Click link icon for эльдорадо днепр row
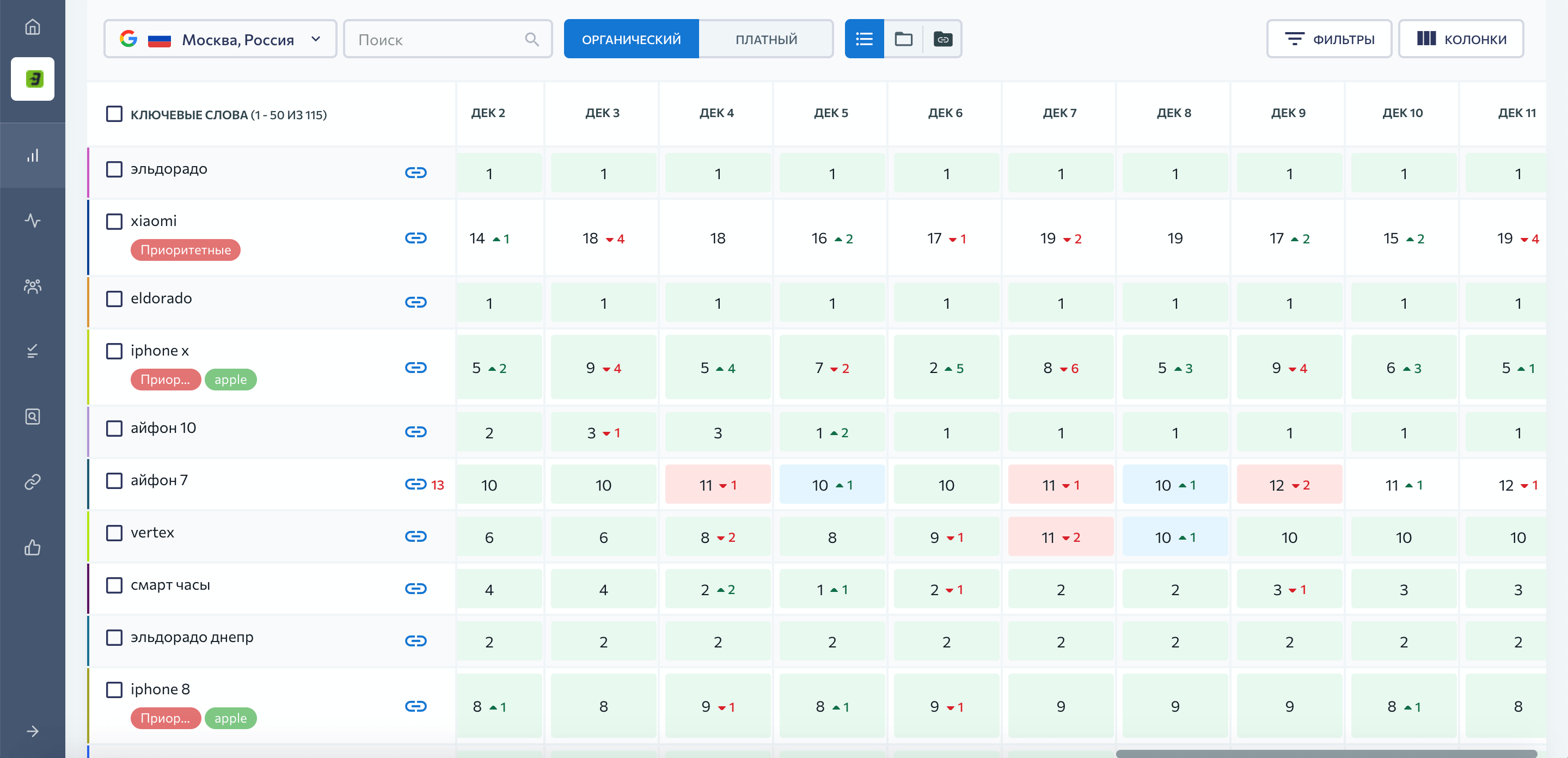This screenshot has width=1568, height=758. tap(416, 641)
